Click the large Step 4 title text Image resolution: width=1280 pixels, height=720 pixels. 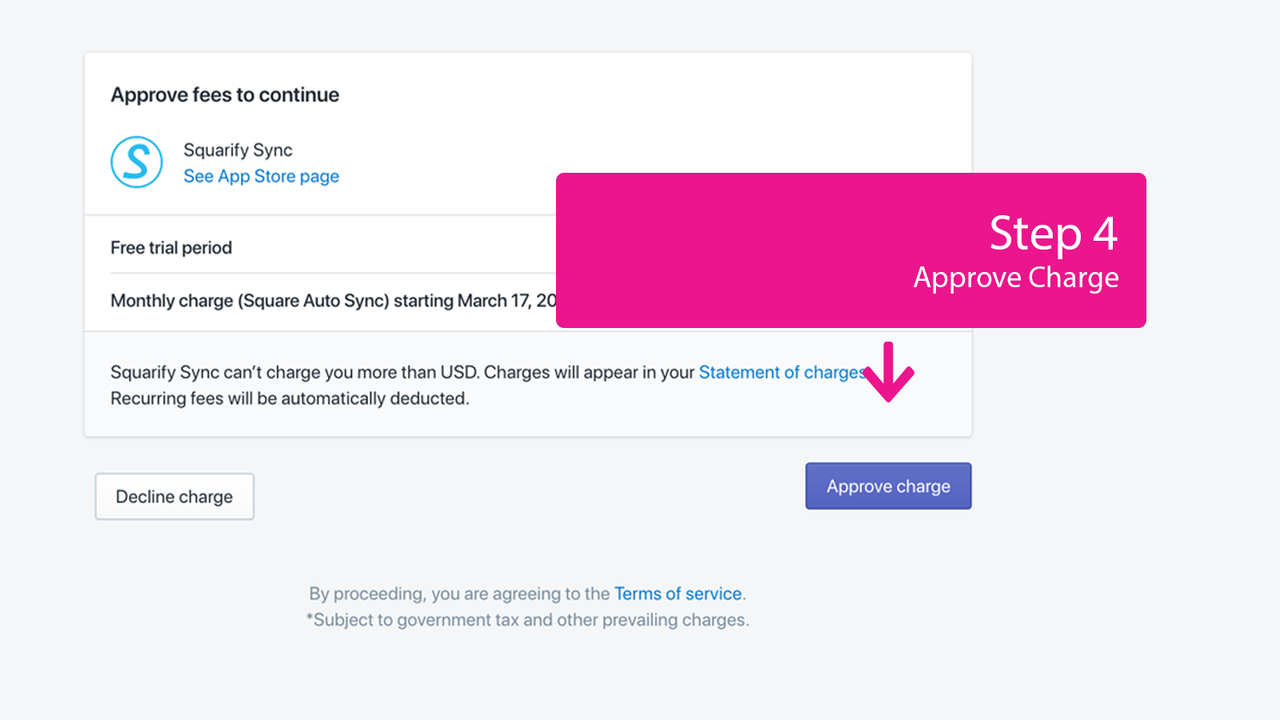[x=1053, y=233]
